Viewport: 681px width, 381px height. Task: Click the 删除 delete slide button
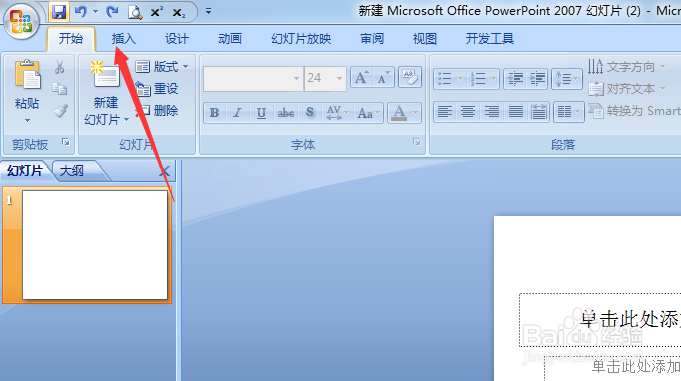tap(157, 111)
